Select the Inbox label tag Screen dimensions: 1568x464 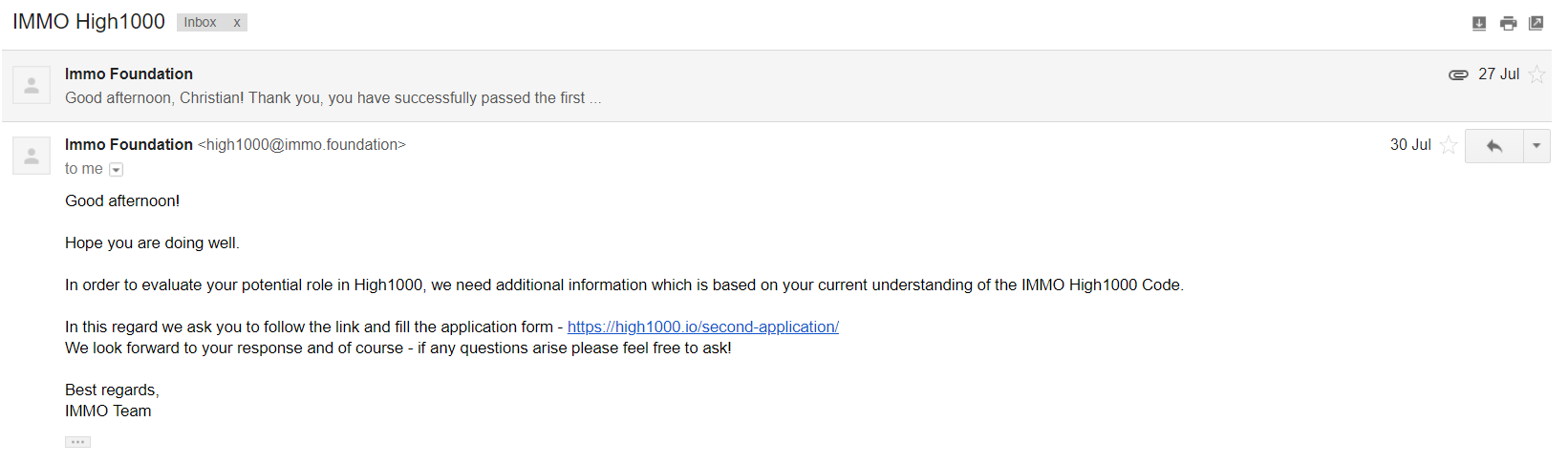click(201, 23)
